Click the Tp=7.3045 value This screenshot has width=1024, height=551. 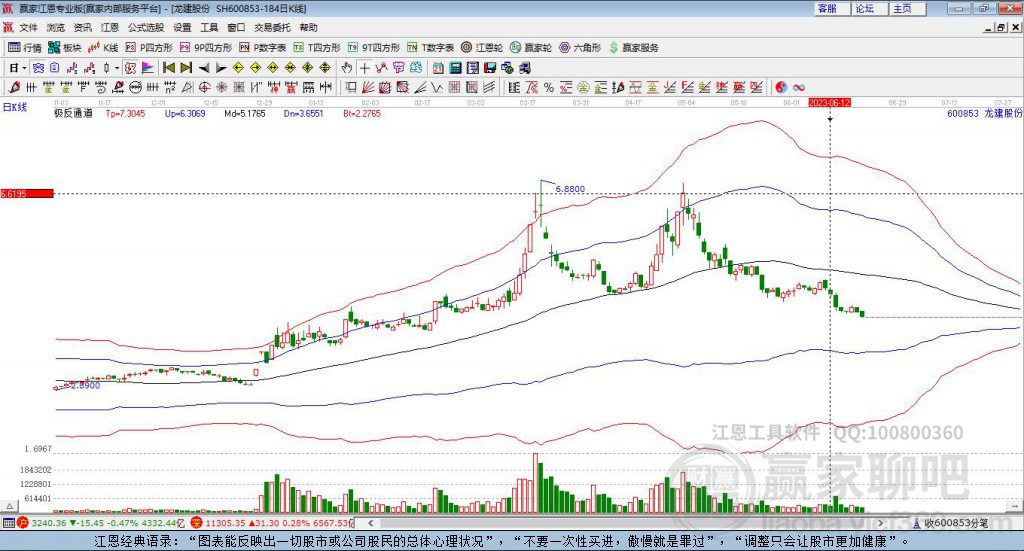click(125, 114)
